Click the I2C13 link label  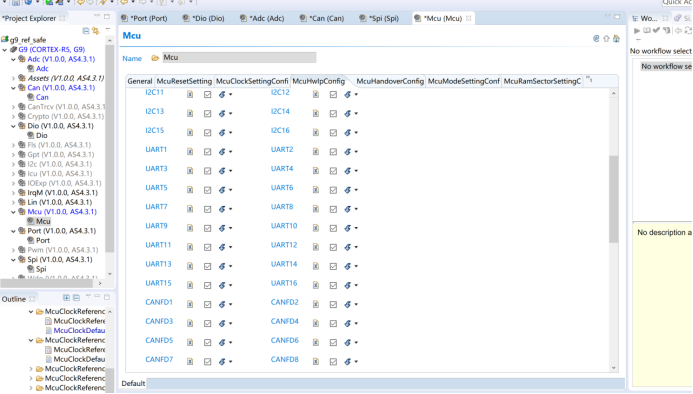[x=154, y=111]
